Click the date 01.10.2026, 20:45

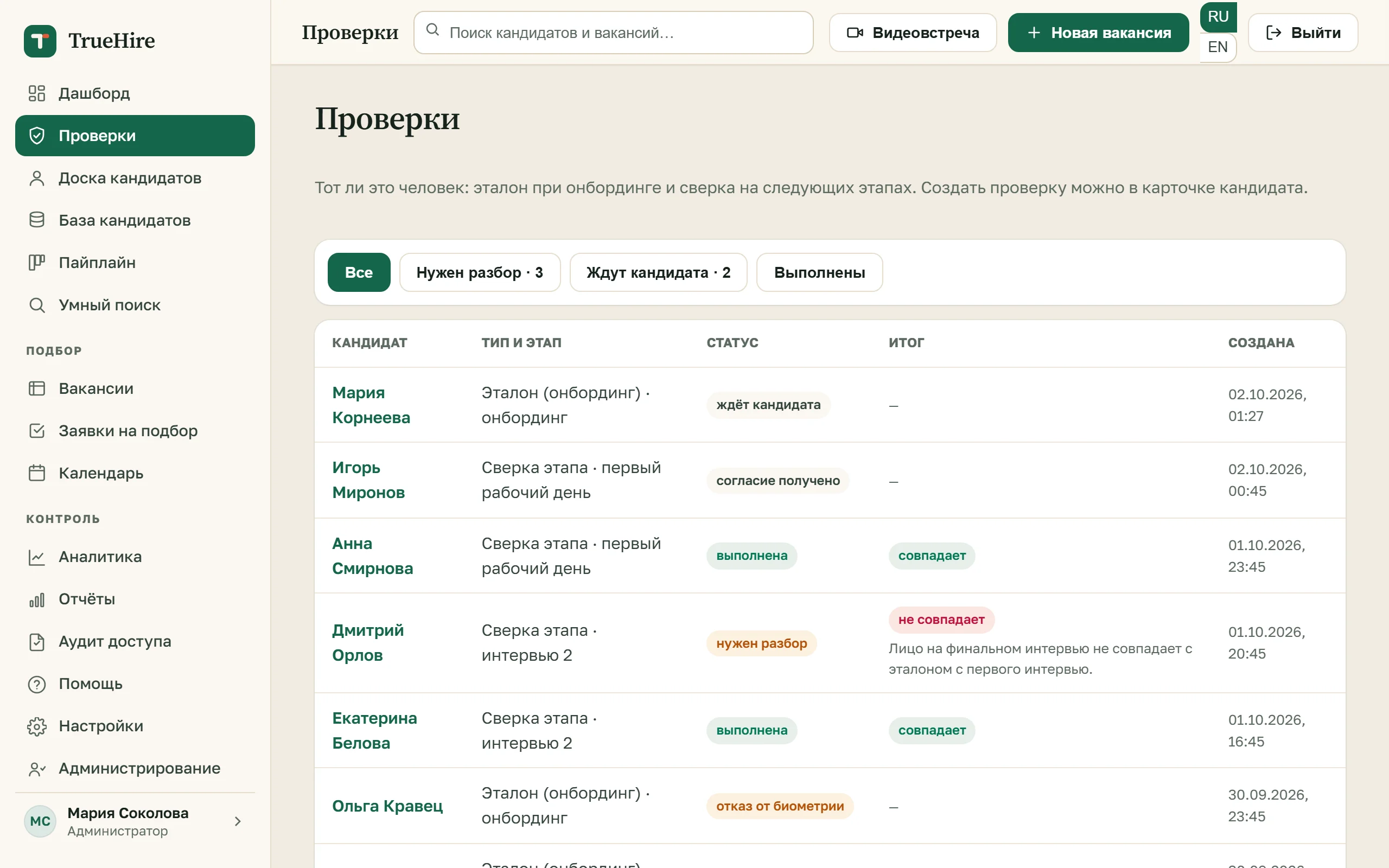(x=1267, y=642)
